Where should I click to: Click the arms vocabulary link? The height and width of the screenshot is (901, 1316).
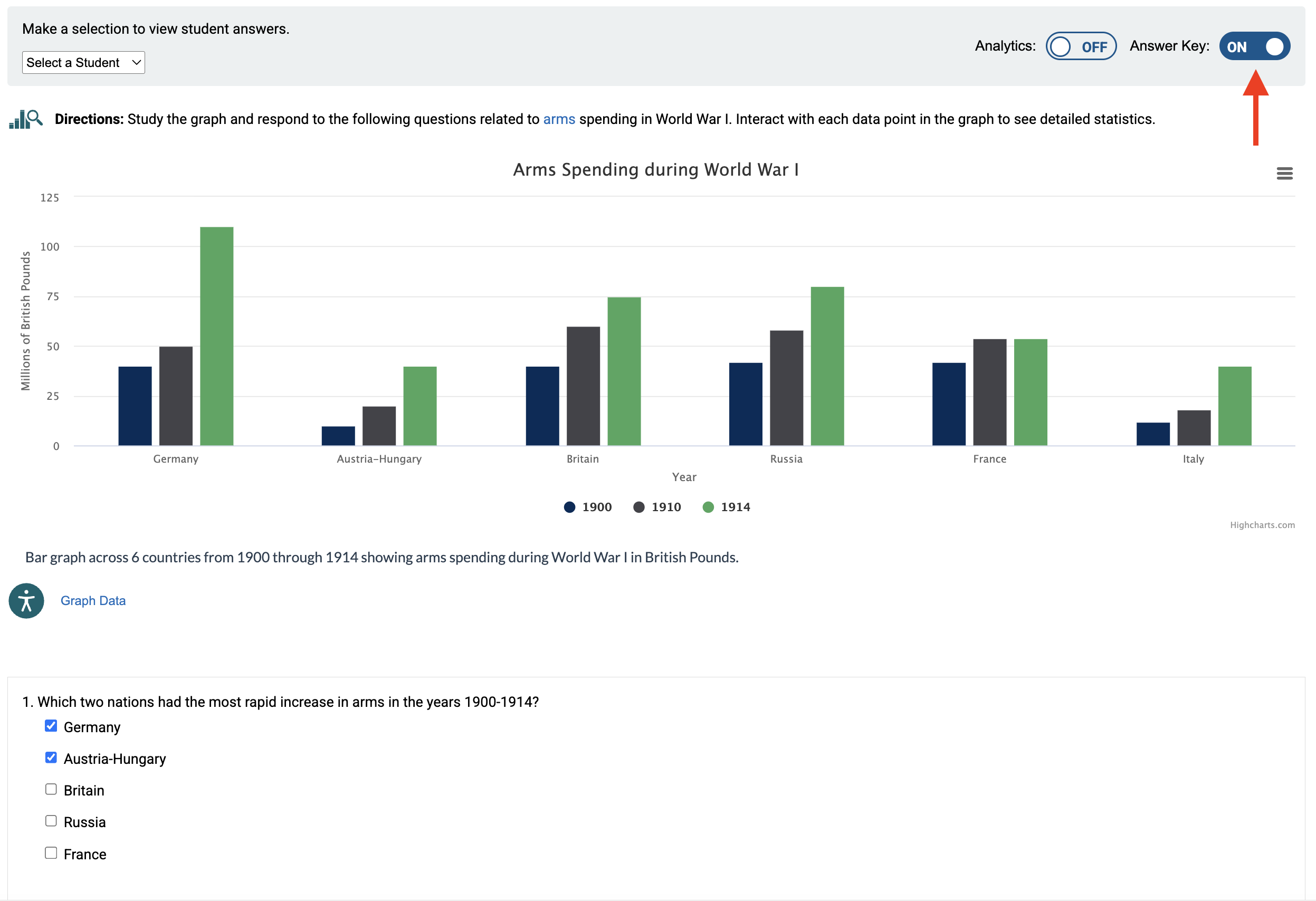pos(559,119)
